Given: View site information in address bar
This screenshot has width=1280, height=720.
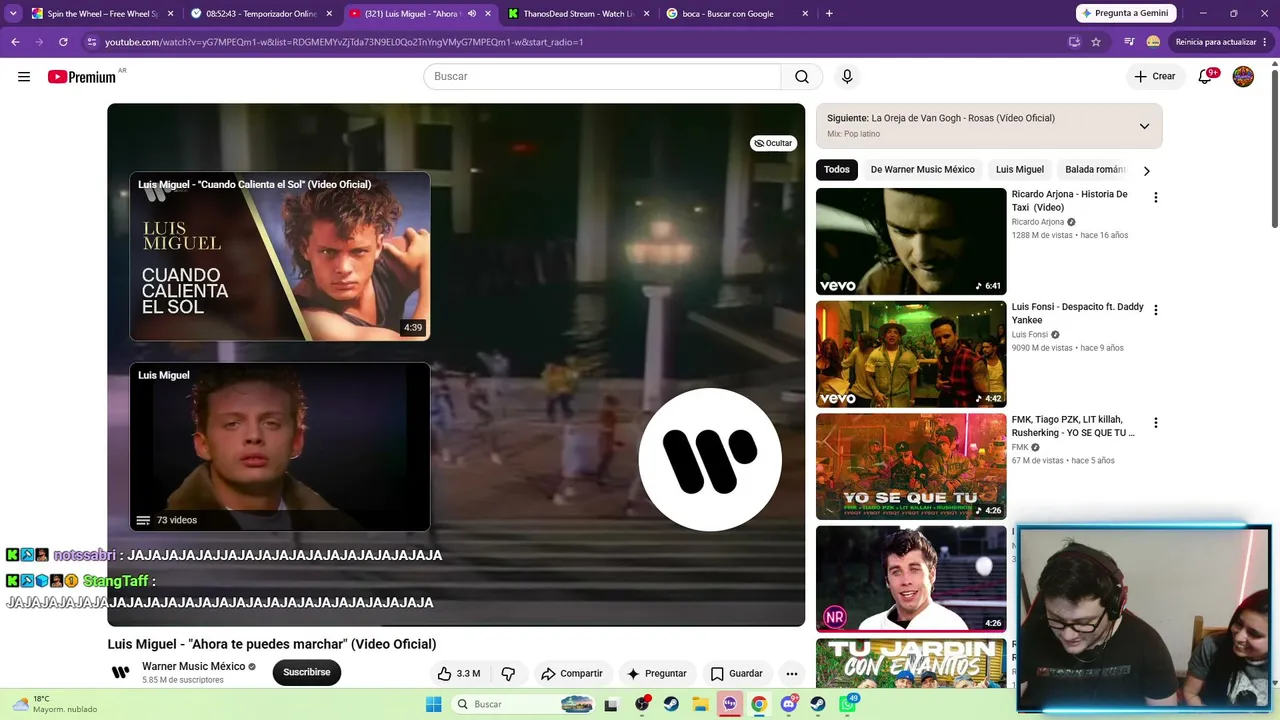Looking at the screenshot, I should (x=92, y=42).
